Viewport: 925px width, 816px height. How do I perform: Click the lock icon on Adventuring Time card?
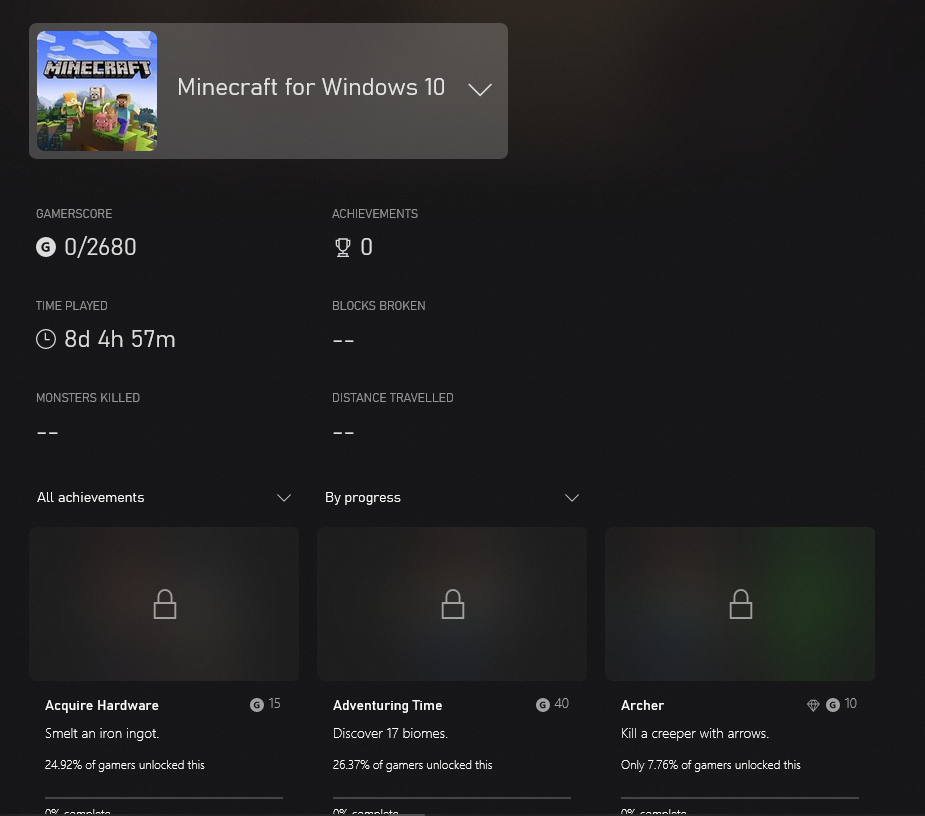pos(452,604)
